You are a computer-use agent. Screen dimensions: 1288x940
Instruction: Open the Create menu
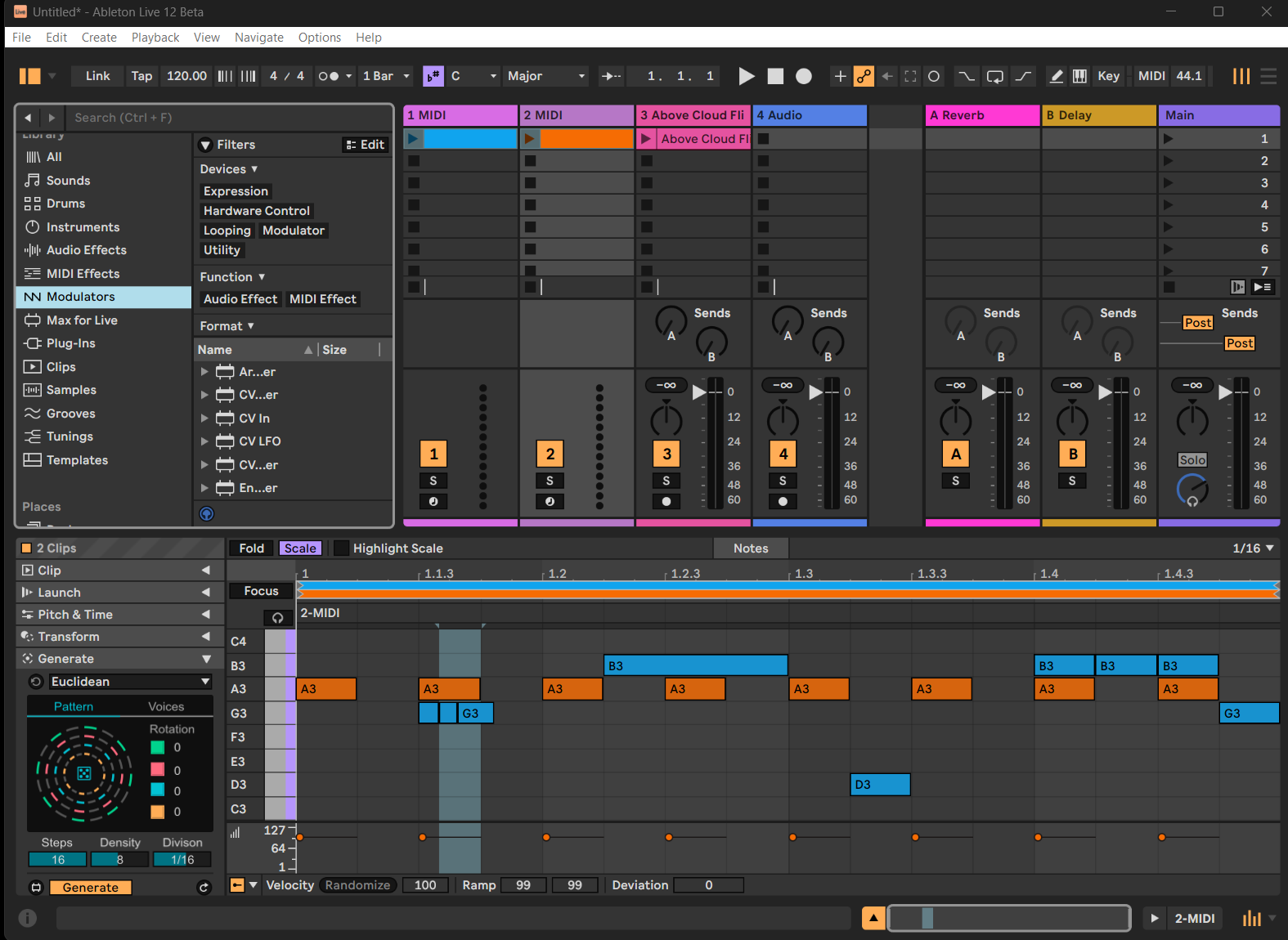(99, 38)
